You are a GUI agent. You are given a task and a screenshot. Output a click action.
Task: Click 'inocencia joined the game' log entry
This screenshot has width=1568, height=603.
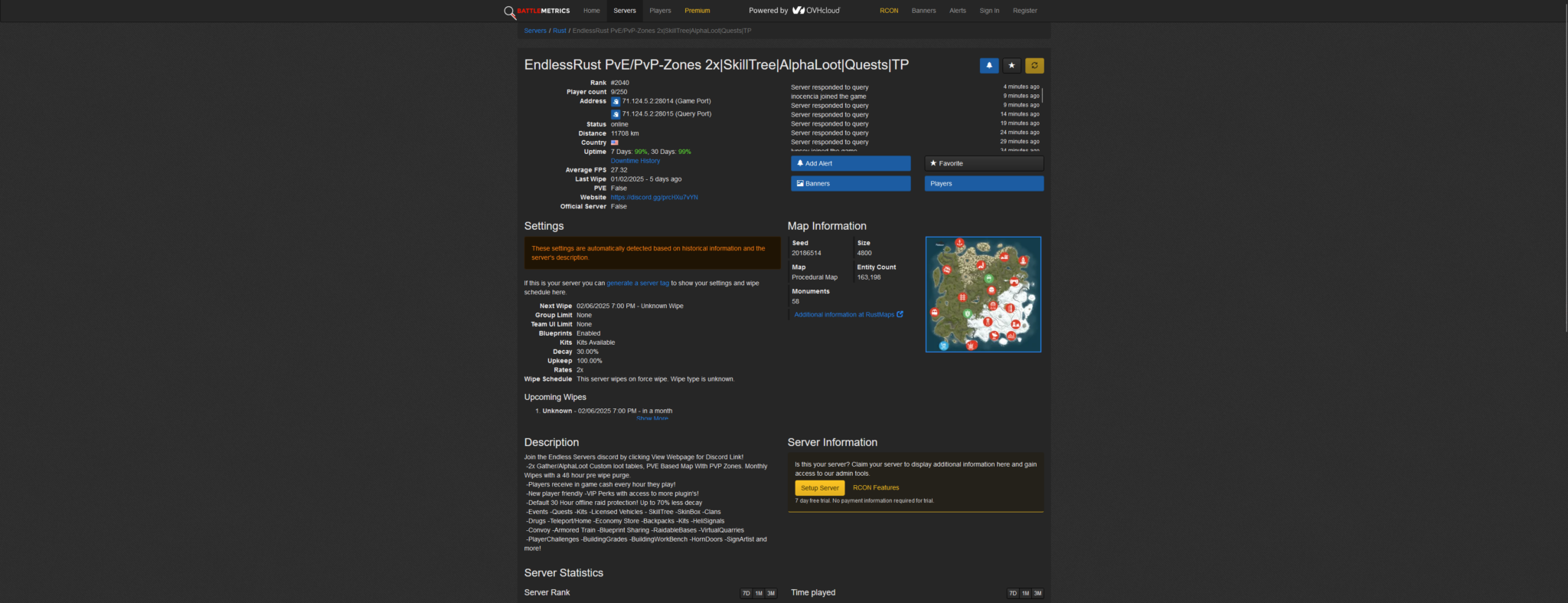coord(828,97)
